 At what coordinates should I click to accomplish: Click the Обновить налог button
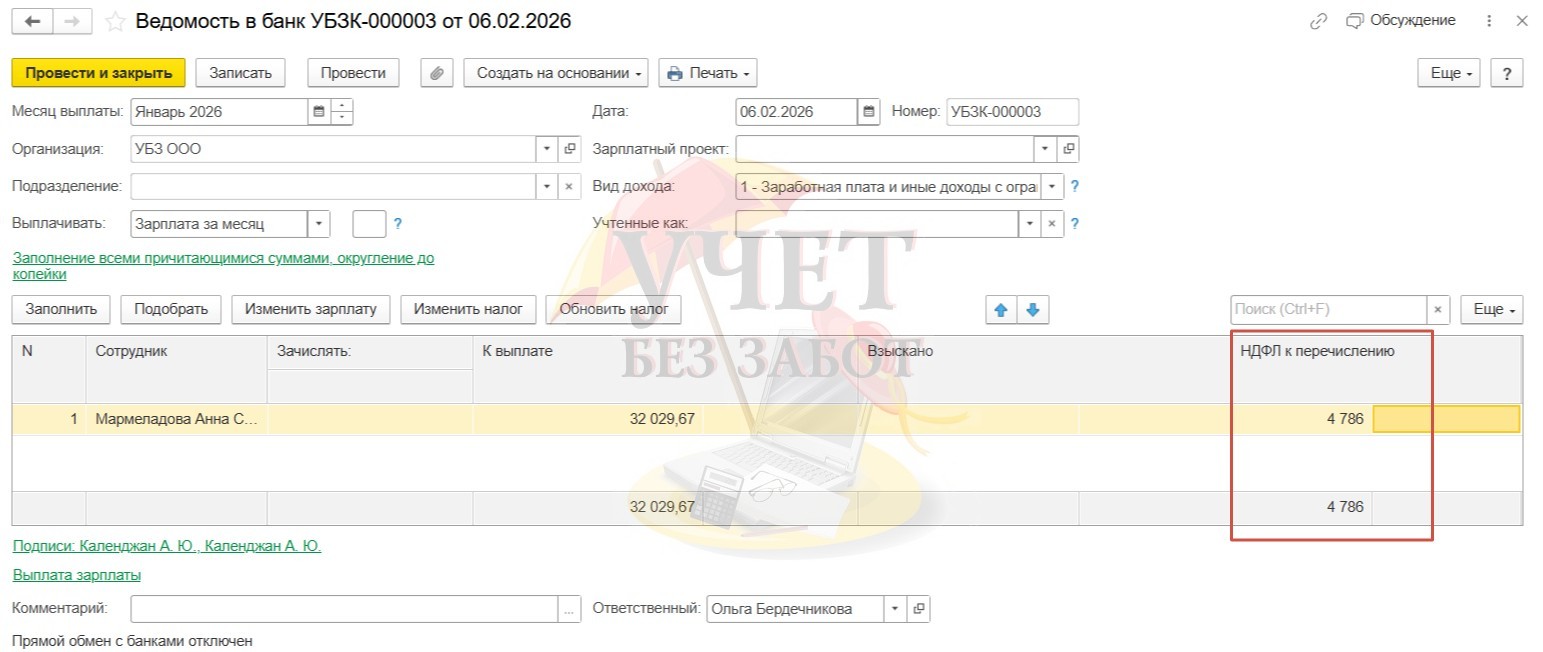click(x=614, y=309)
